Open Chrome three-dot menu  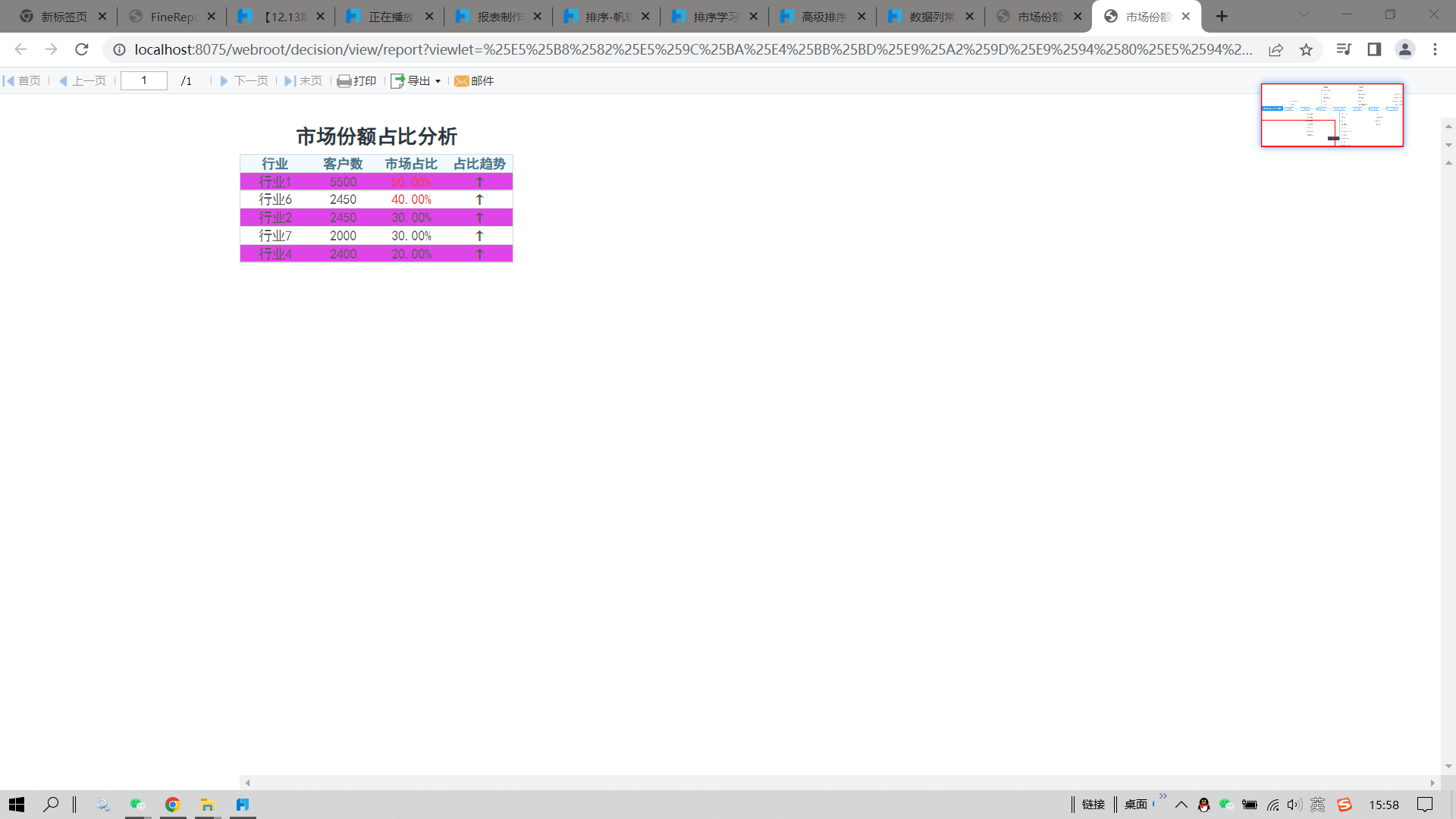(x=1435, y=50)
